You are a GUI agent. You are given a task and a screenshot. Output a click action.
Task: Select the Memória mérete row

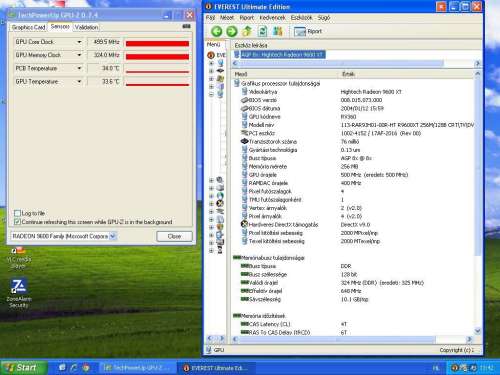pos(353,166)
